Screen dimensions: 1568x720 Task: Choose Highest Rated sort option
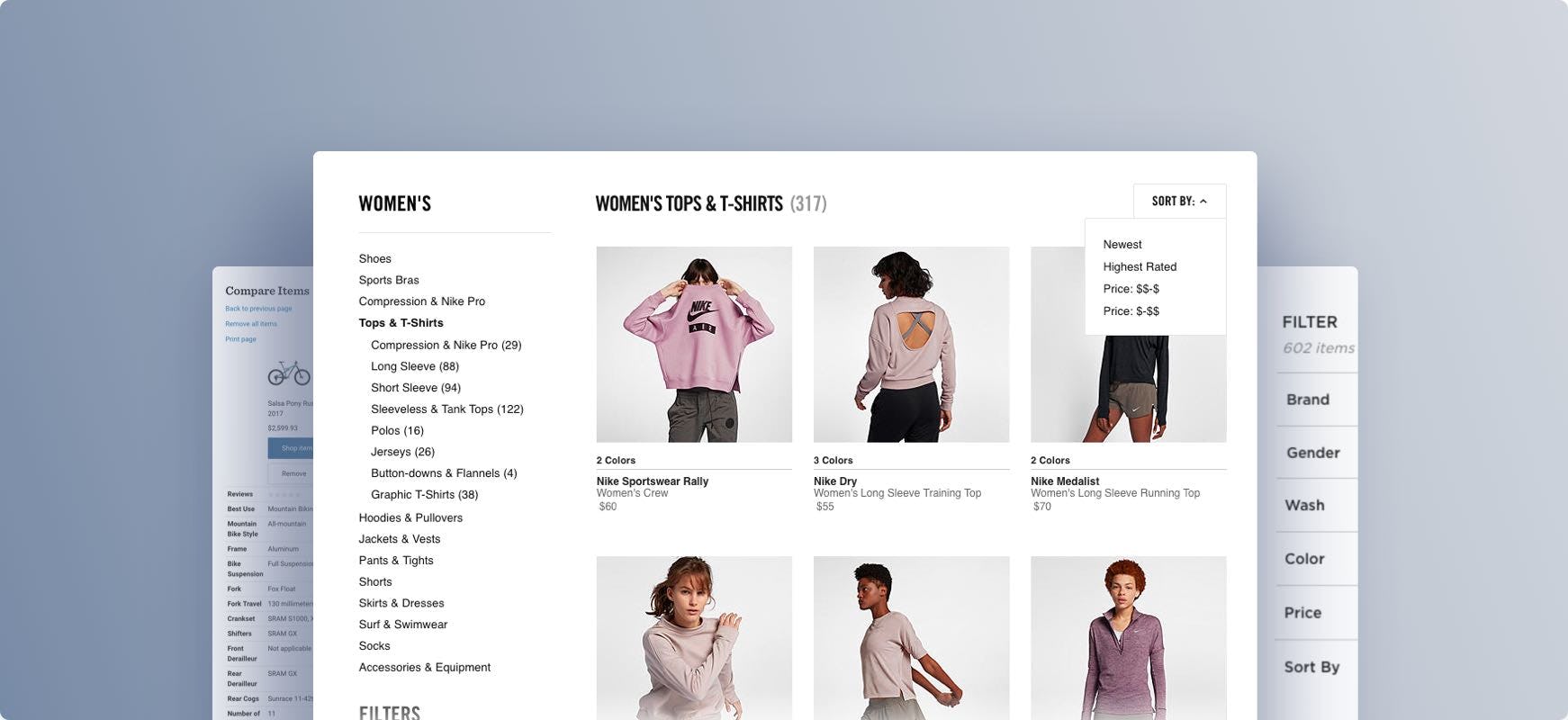1140,267
